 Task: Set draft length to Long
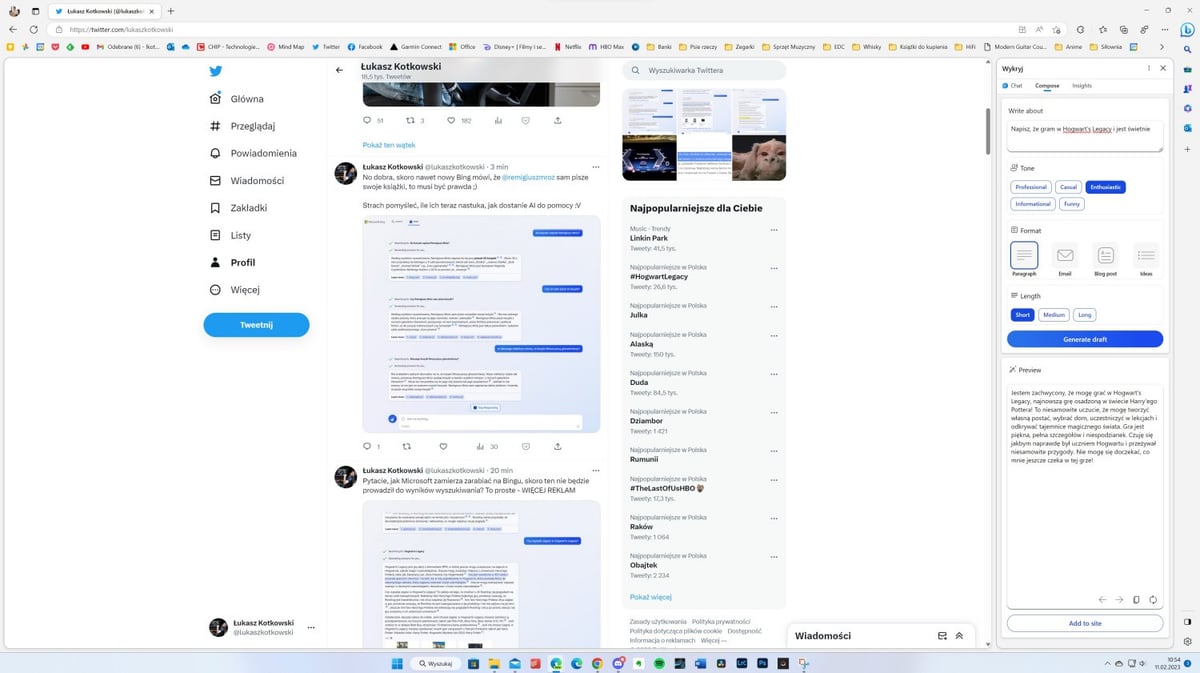(1084, 314)
